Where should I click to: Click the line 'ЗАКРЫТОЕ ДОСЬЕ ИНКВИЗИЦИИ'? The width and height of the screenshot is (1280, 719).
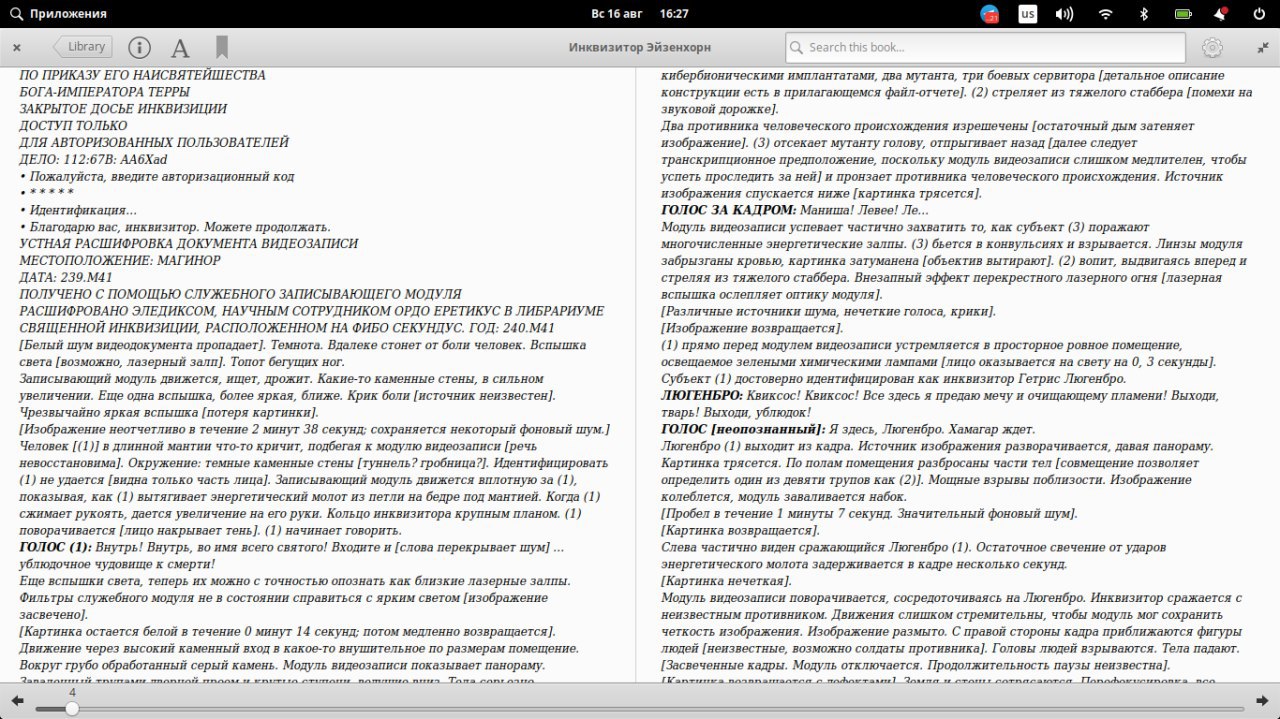click(x=123, y=109)
